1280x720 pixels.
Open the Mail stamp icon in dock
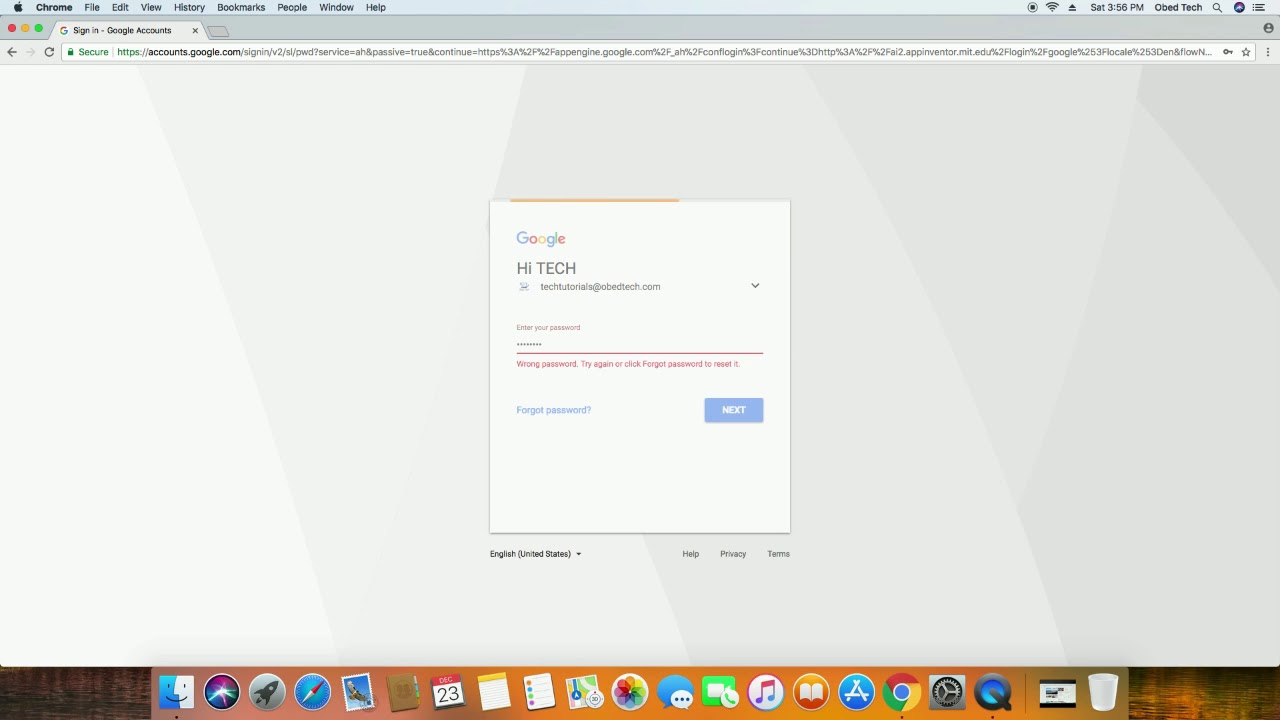click(x=358, y=692)
